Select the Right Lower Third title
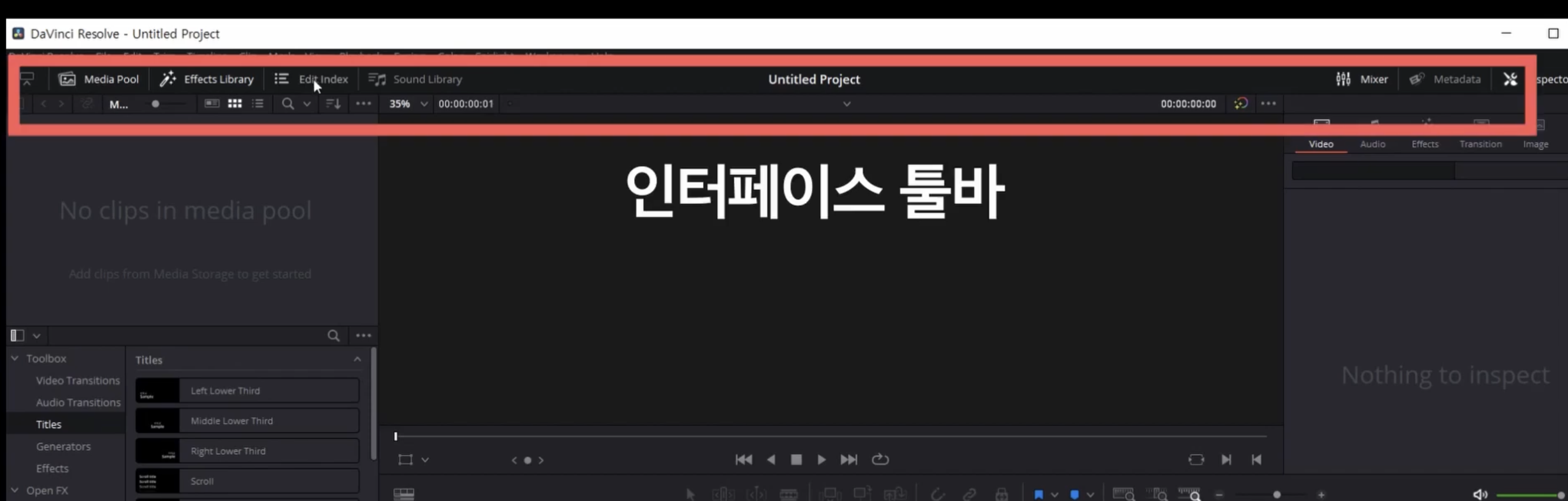Viewport: 1568px width, 501px height. pos(247,451)
